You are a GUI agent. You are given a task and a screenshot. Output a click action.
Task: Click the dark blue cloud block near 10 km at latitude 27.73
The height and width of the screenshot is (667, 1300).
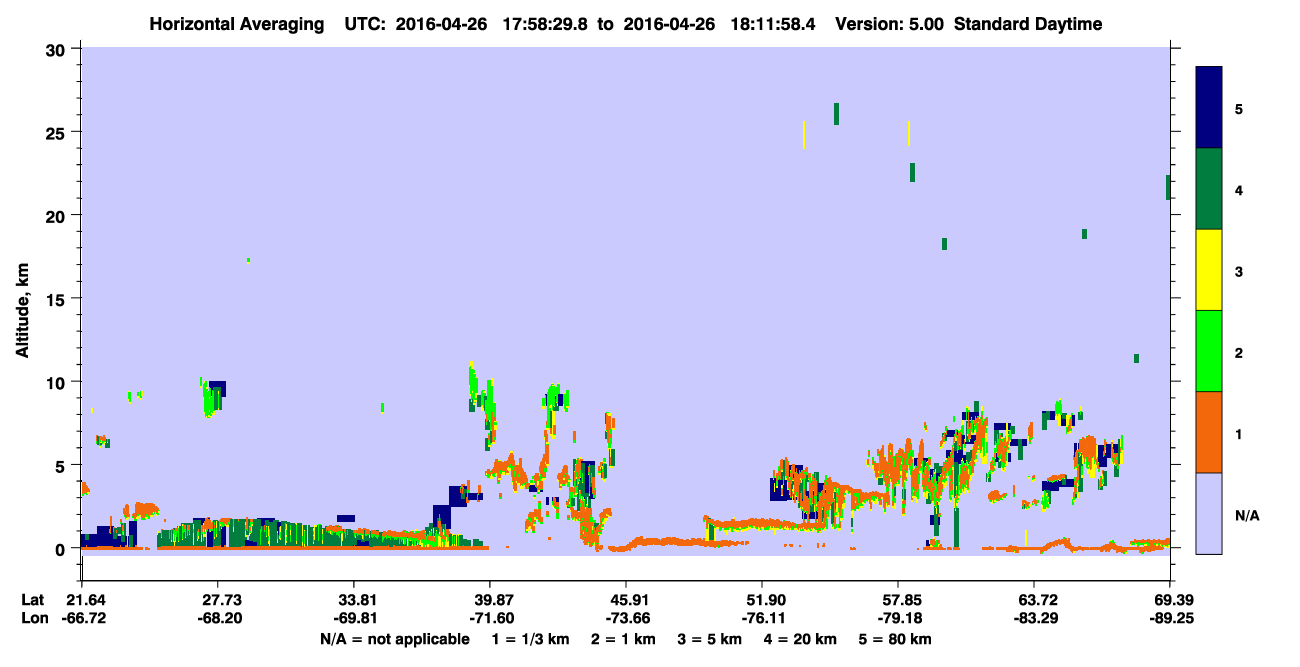218,388
